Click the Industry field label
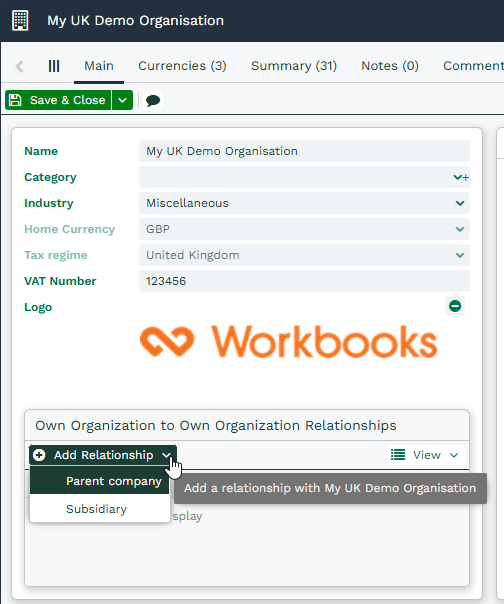504x604 pixels. pyautogui.click(x=49, y=203)
